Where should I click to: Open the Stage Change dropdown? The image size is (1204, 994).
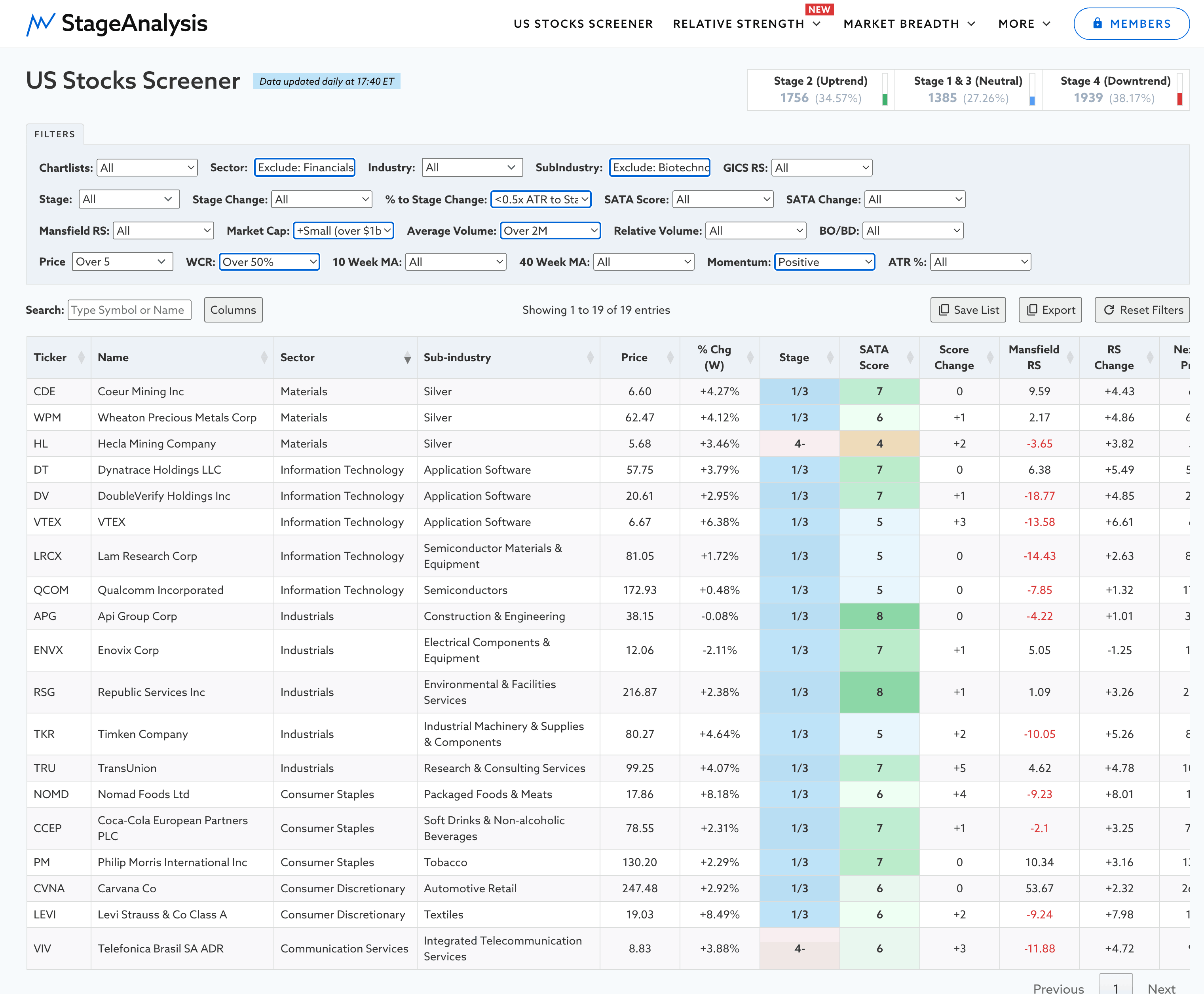321,199
